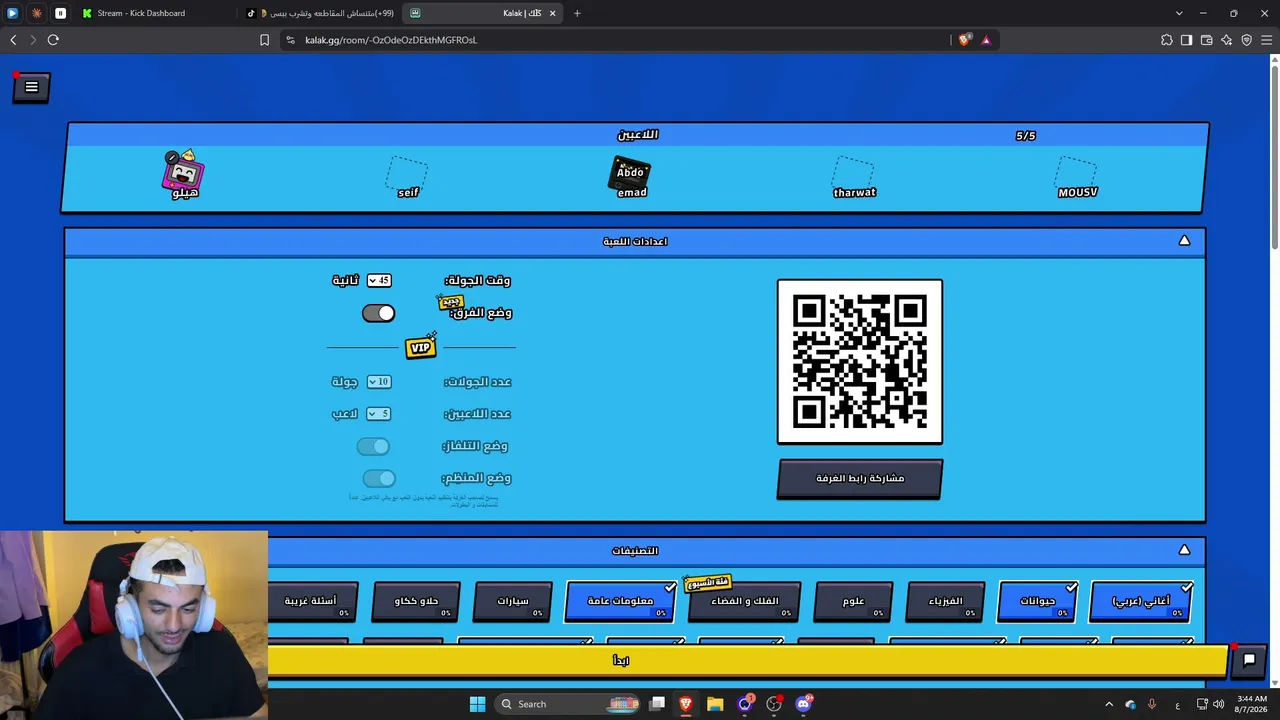Screen dimensions: 1280x720
Task: Open the rounds count dropdown showing 10
Action: click(379, 382)
